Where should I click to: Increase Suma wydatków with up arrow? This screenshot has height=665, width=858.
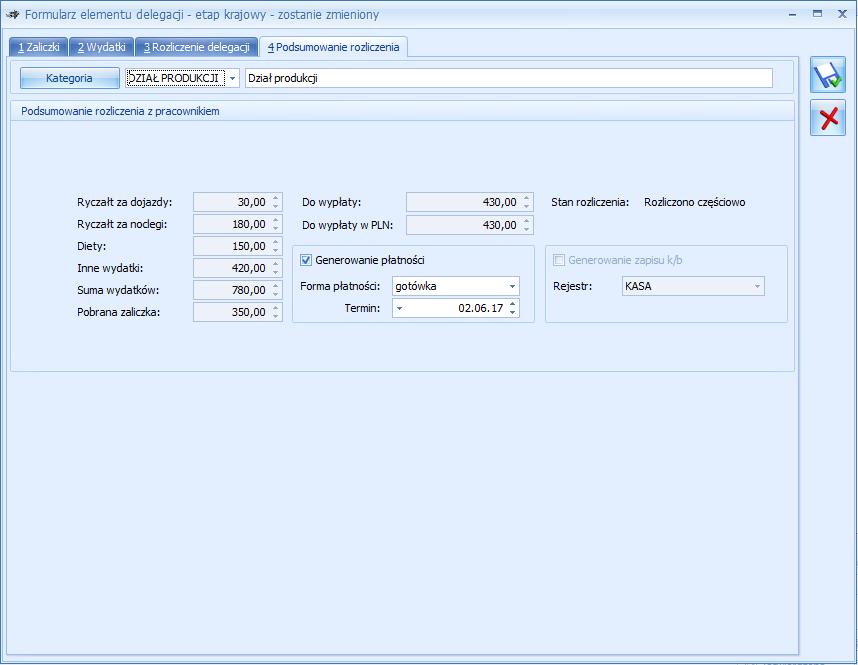[276, 285]
